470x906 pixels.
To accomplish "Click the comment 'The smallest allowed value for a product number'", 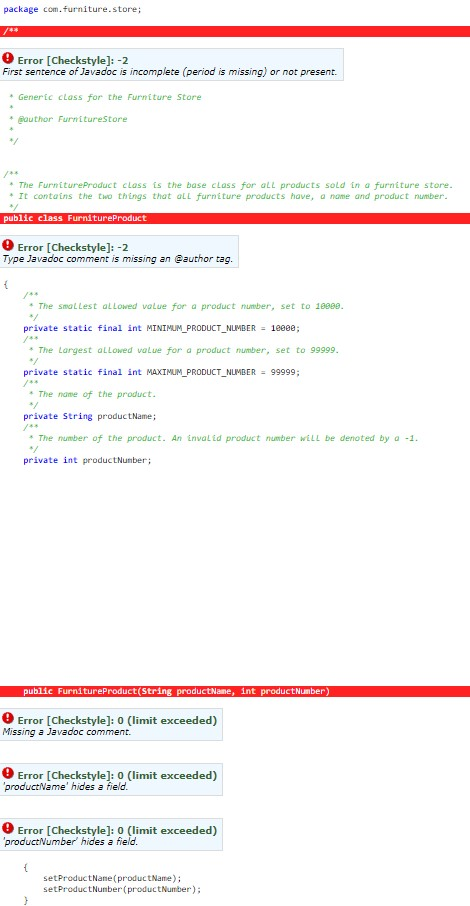I will pos(187,306).
